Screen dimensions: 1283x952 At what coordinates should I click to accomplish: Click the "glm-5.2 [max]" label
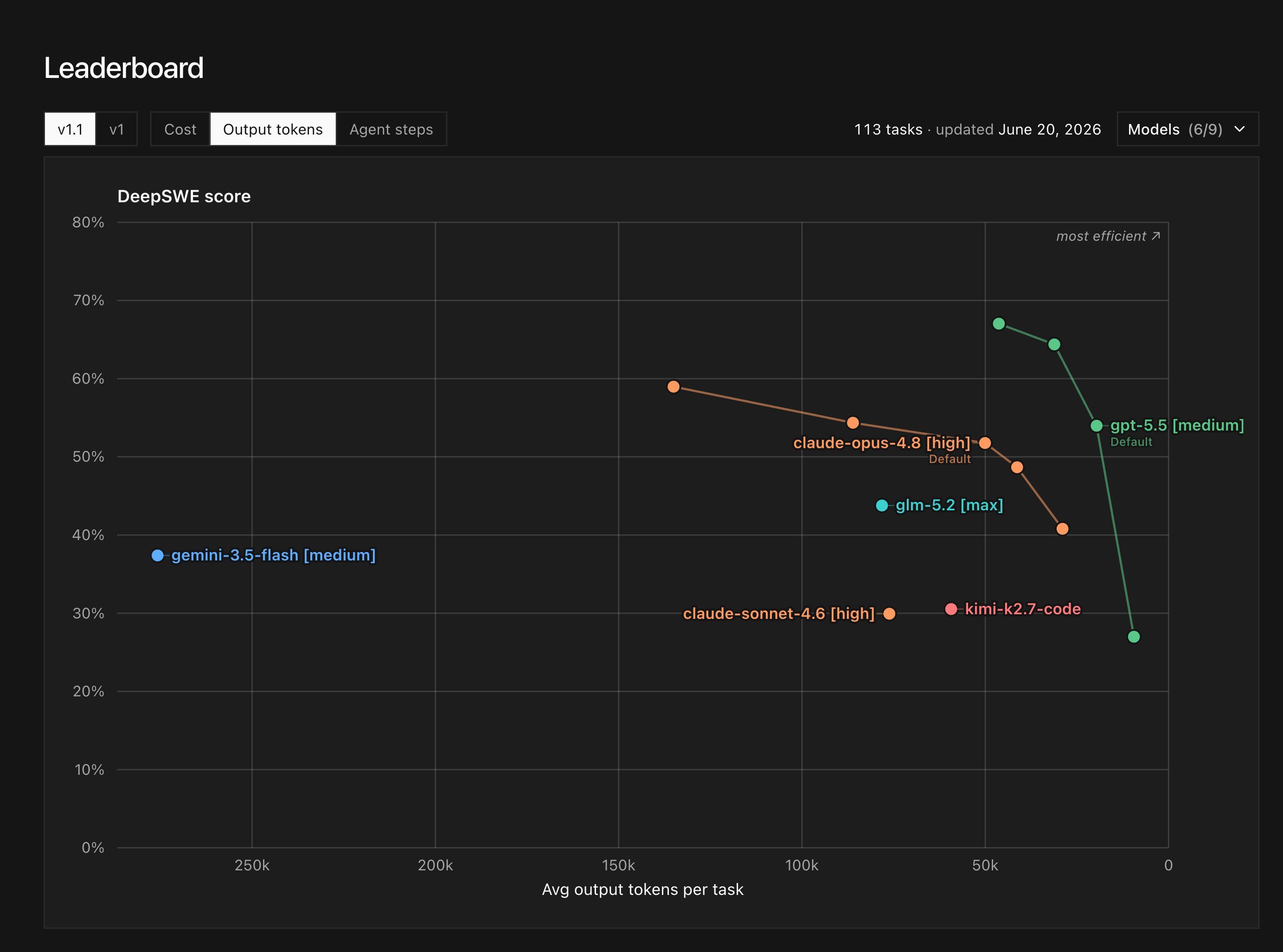coord(949,505)
